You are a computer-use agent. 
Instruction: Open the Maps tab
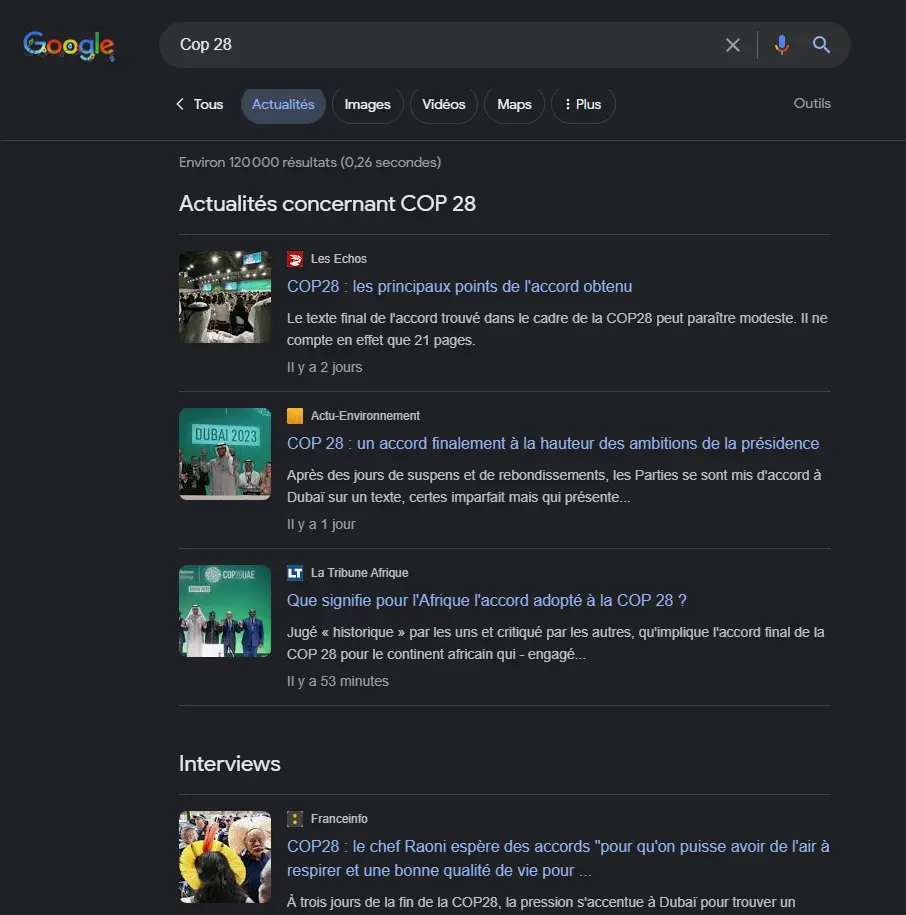click(x=514, y=105)
